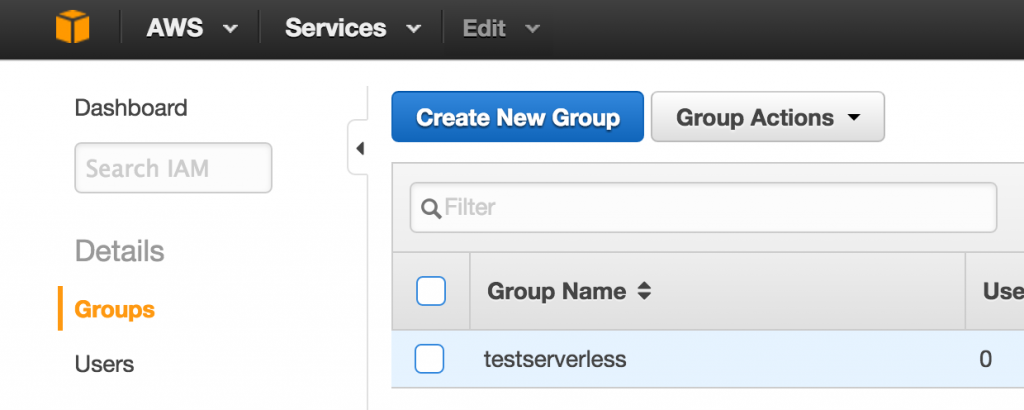This screenshot has height=410, width=1024.
Task: Tick the select-all checkbox in table header
Action: (431, 291)
